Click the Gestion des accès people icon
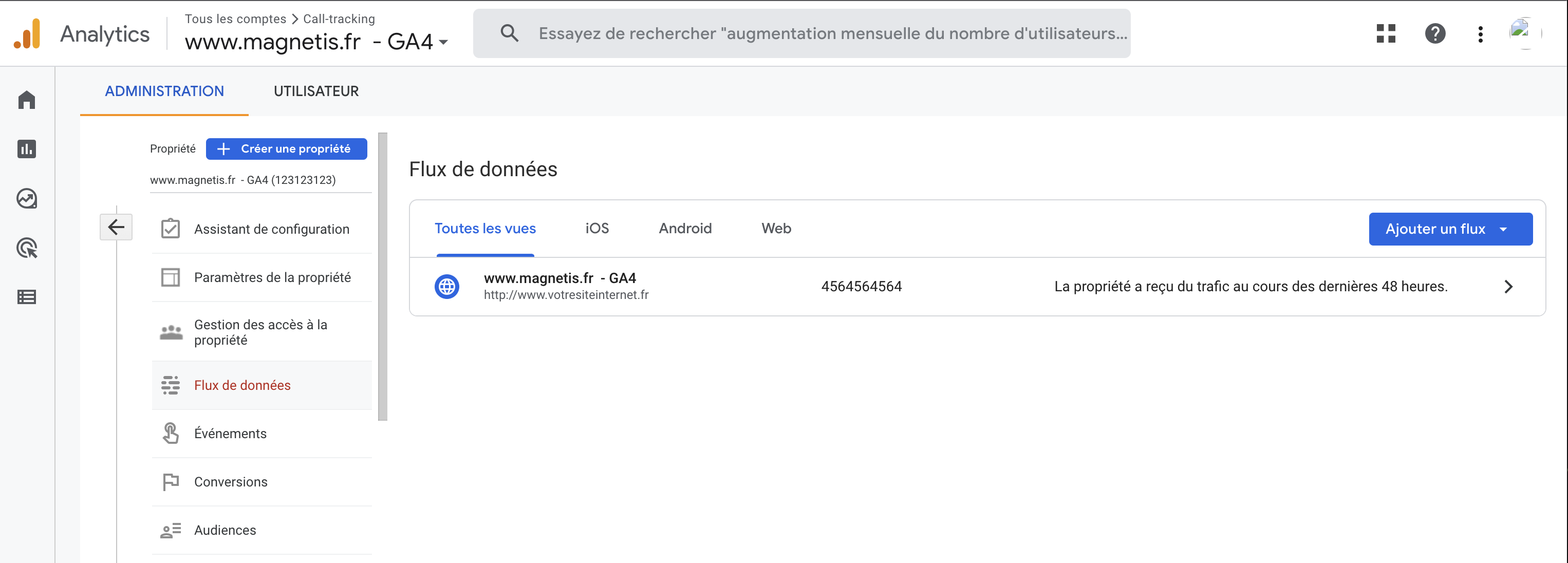The image size is (1568, 563). (x=171, y=332)
